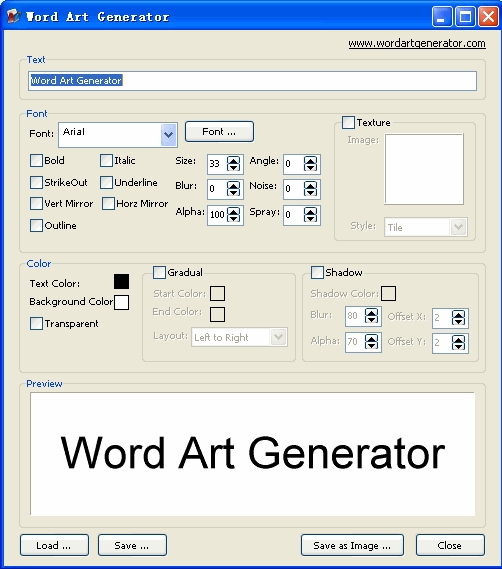The image size is (502, 569).
Task: Decrease Angle value with down arrow
Action: click(x=310, y=168)
